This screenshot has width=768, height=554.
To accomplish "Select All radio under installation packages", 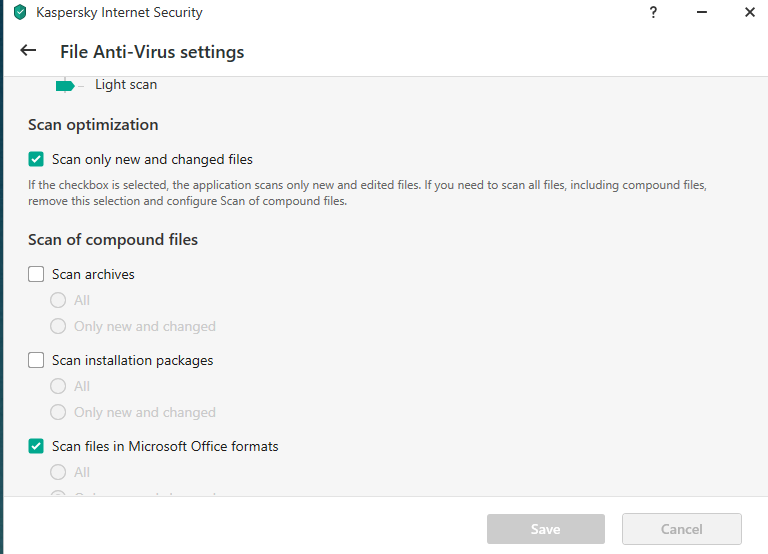I will coord(58,386).
